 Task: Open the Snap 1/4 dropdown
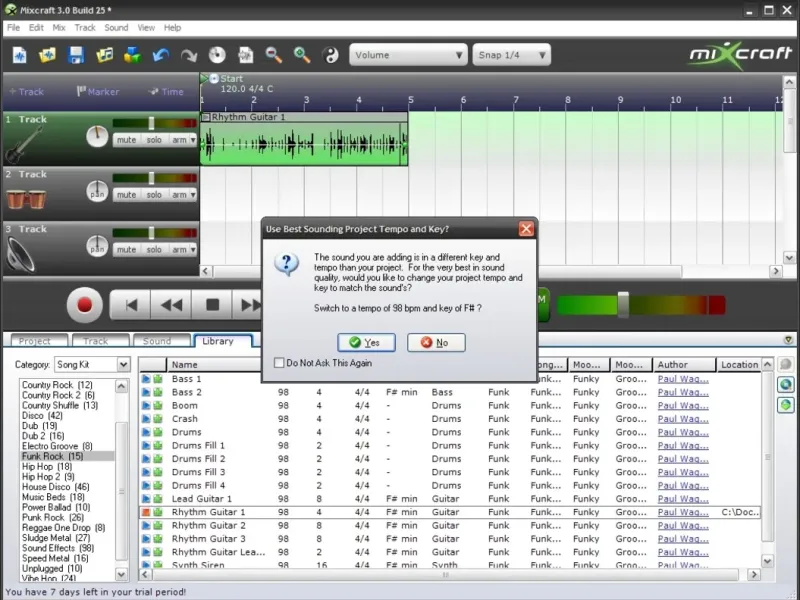[511, 55]
